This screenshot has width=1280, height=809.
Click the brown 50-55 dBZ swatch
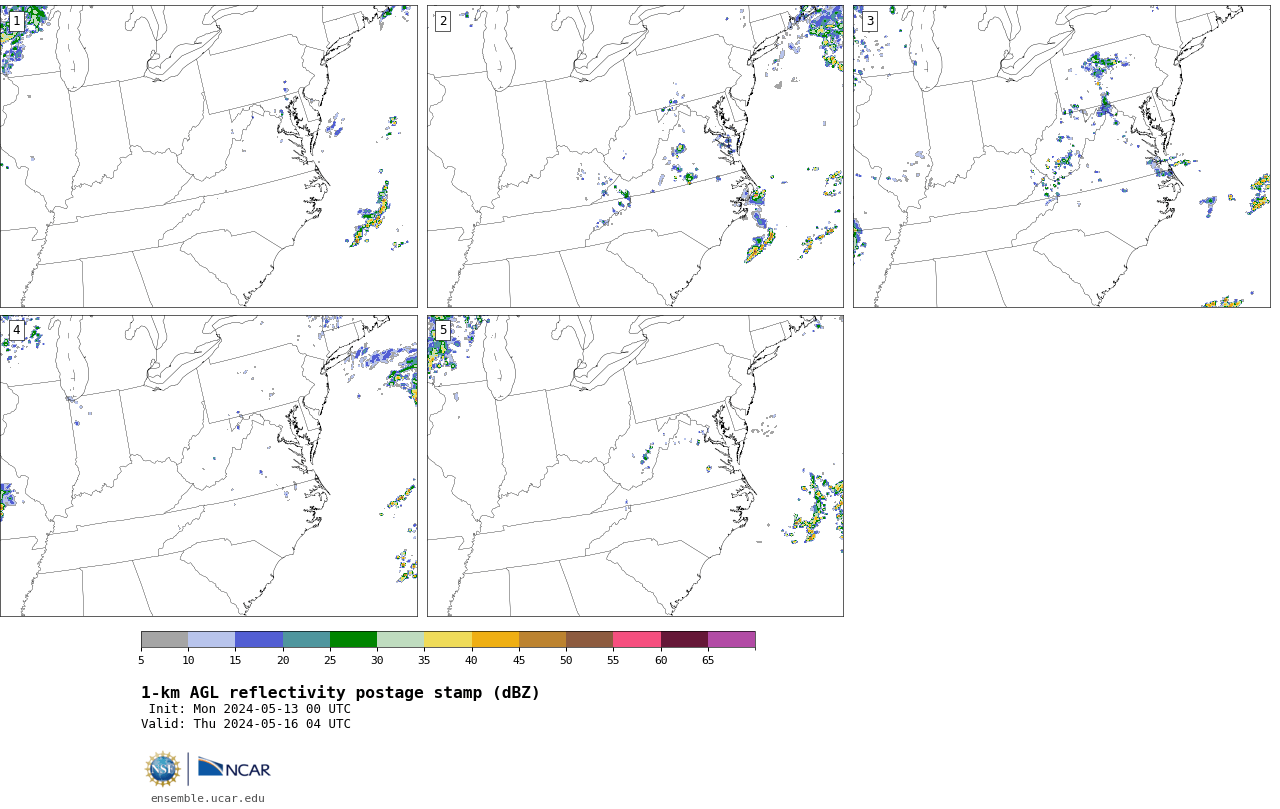(x=589, y=640)
